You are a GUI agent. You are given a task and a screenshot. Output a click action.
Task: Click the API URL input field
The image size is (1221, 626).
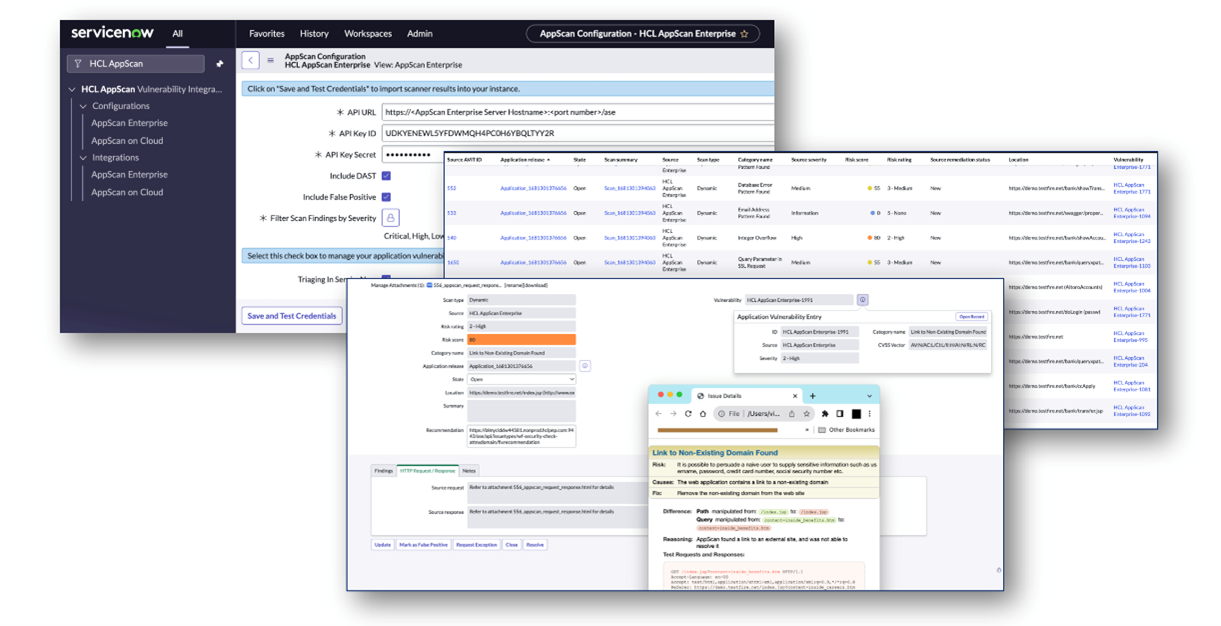point(578,112)
